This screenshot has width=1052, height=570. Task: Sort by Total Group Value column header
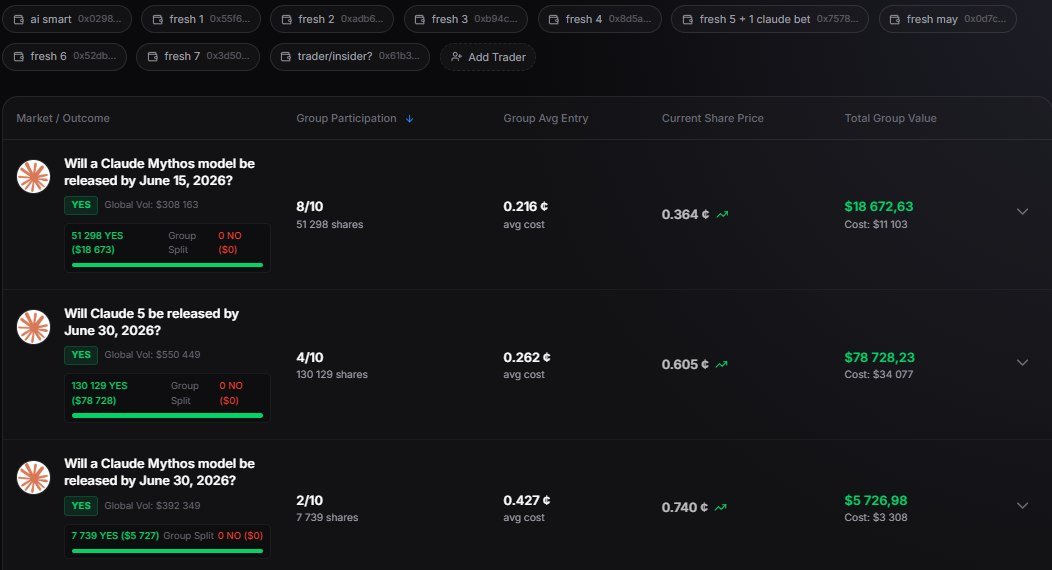point(890,118)
